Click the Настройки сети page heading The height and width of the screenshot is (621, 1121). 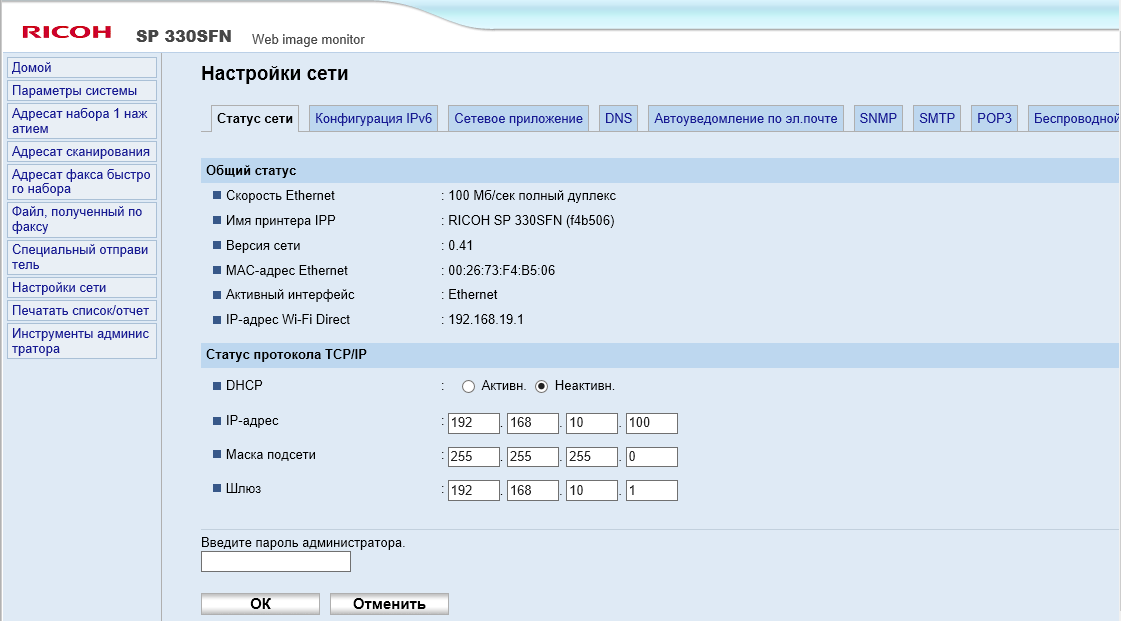pos(275,74)
